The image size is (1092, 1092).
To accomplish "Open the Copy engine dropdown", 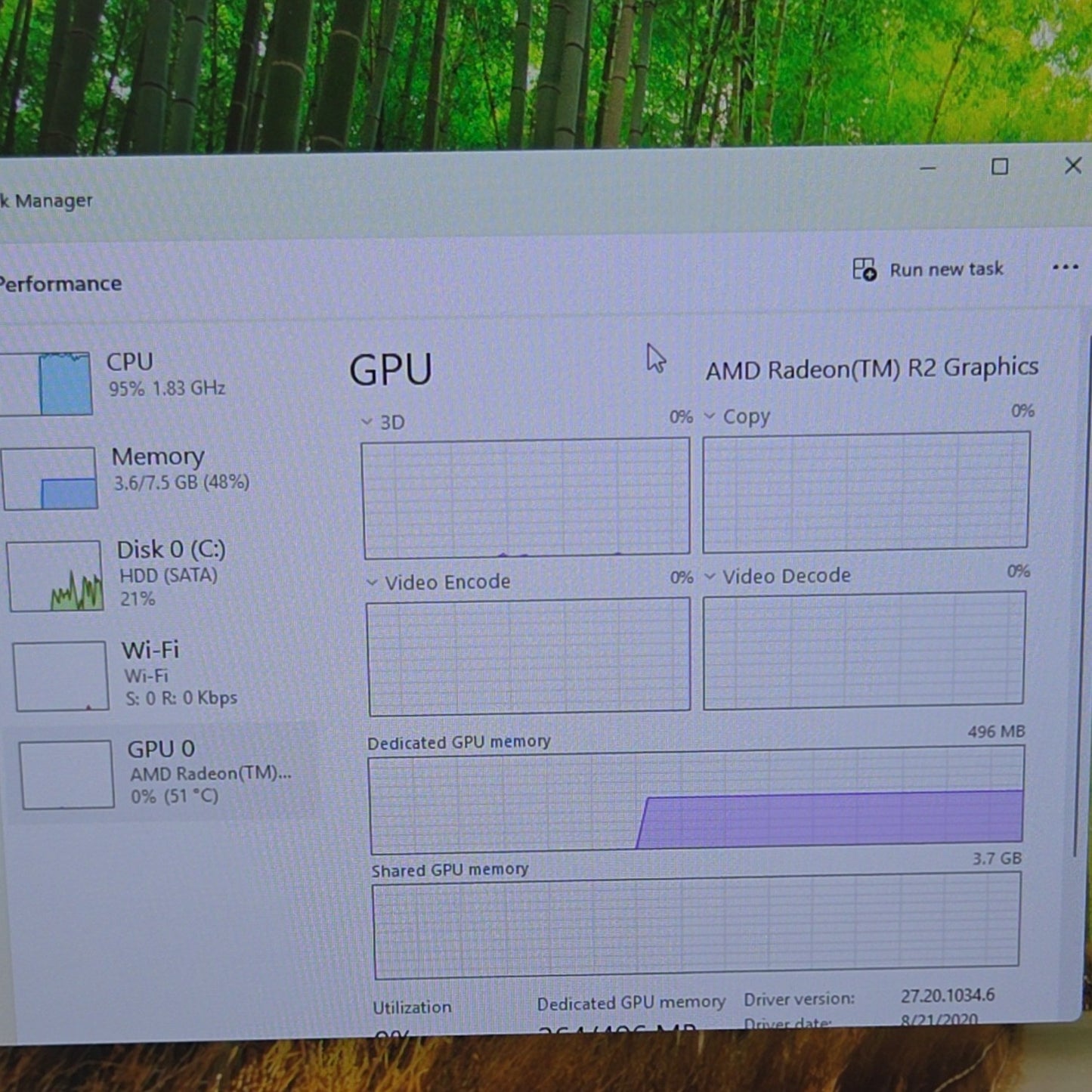I will tap(738, 417).
